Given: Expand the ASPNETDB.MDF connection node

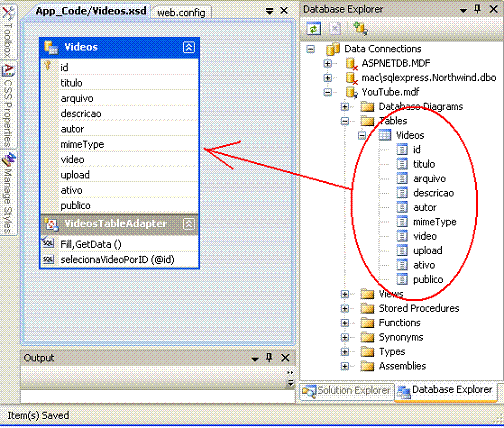Looking at the screenshot, I should click(328, 63).
